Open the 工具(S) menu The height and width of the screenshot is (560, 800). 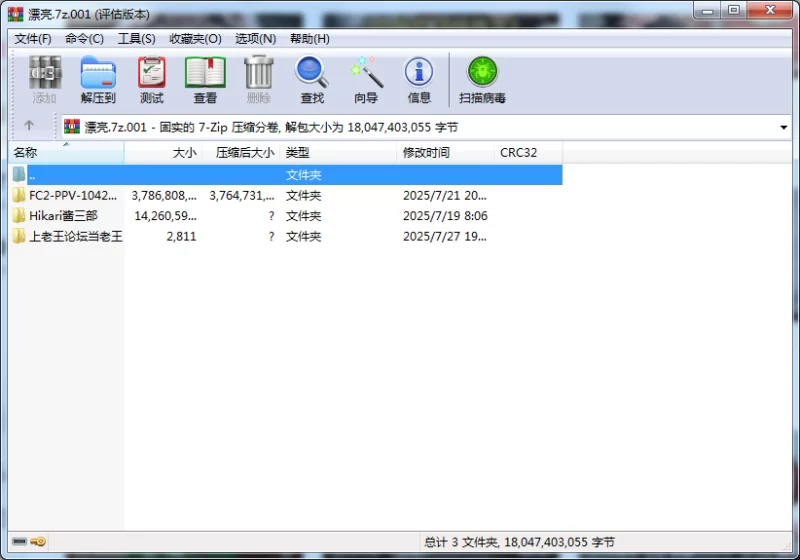coord(137,39)
